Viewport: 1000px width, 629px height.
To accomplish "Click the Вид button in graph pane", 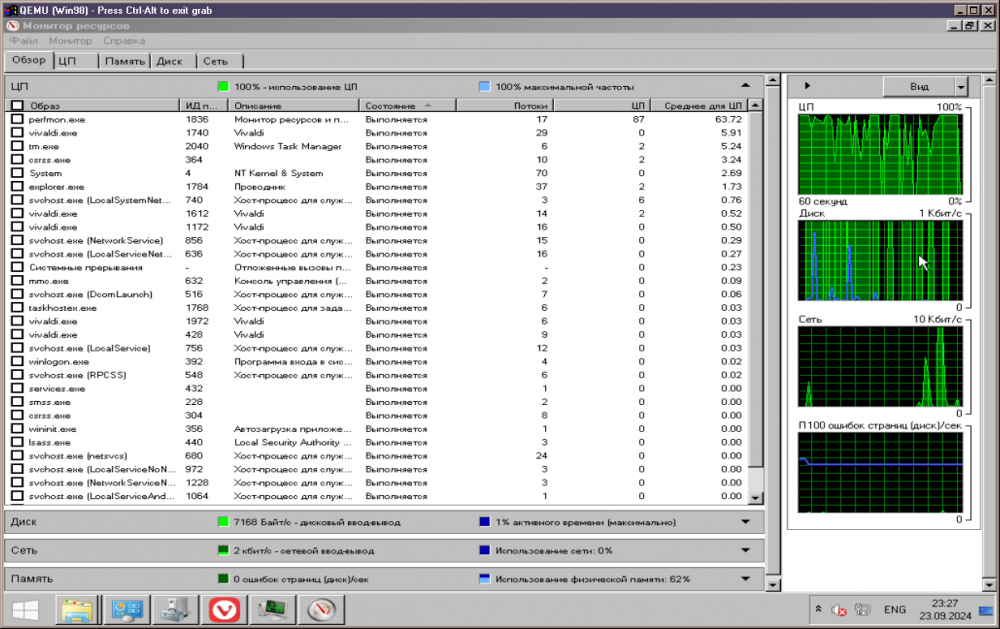I will (x=918, y=87).
